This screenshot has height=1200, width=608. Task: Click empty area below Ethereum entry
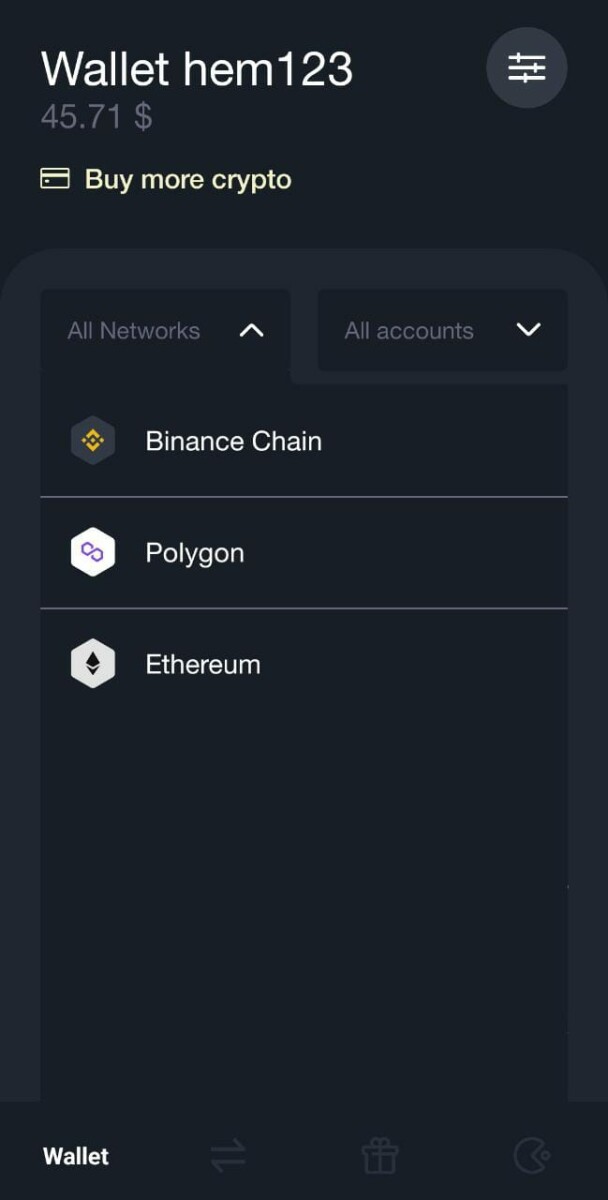point(304,900)
